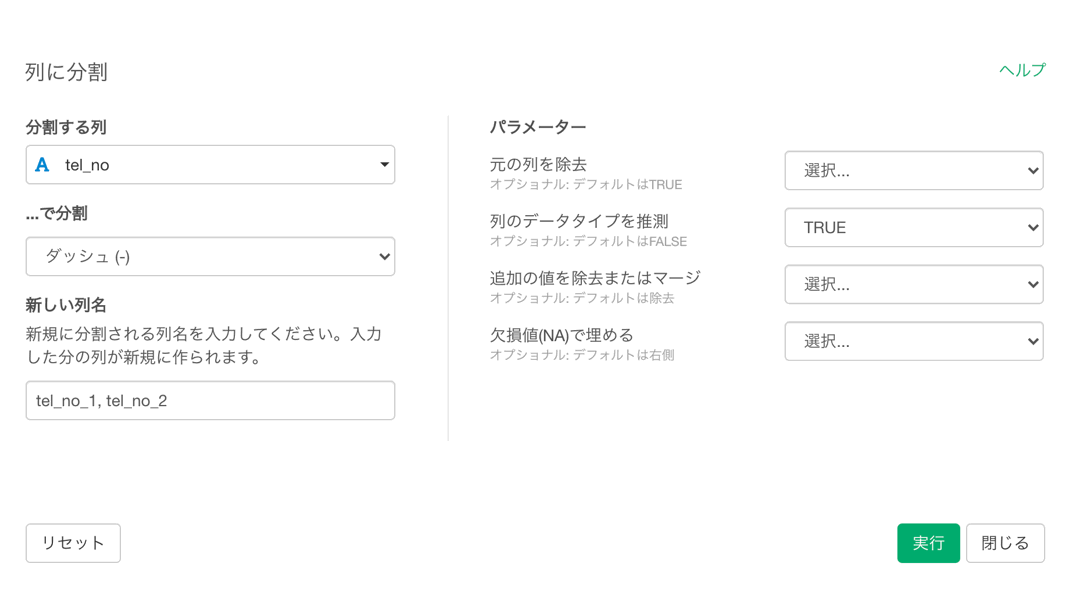This screenshot has width=1080, height=608.
Task: Click chevron icon of 元の列を除去 selector
Action: pos(1032,171)
